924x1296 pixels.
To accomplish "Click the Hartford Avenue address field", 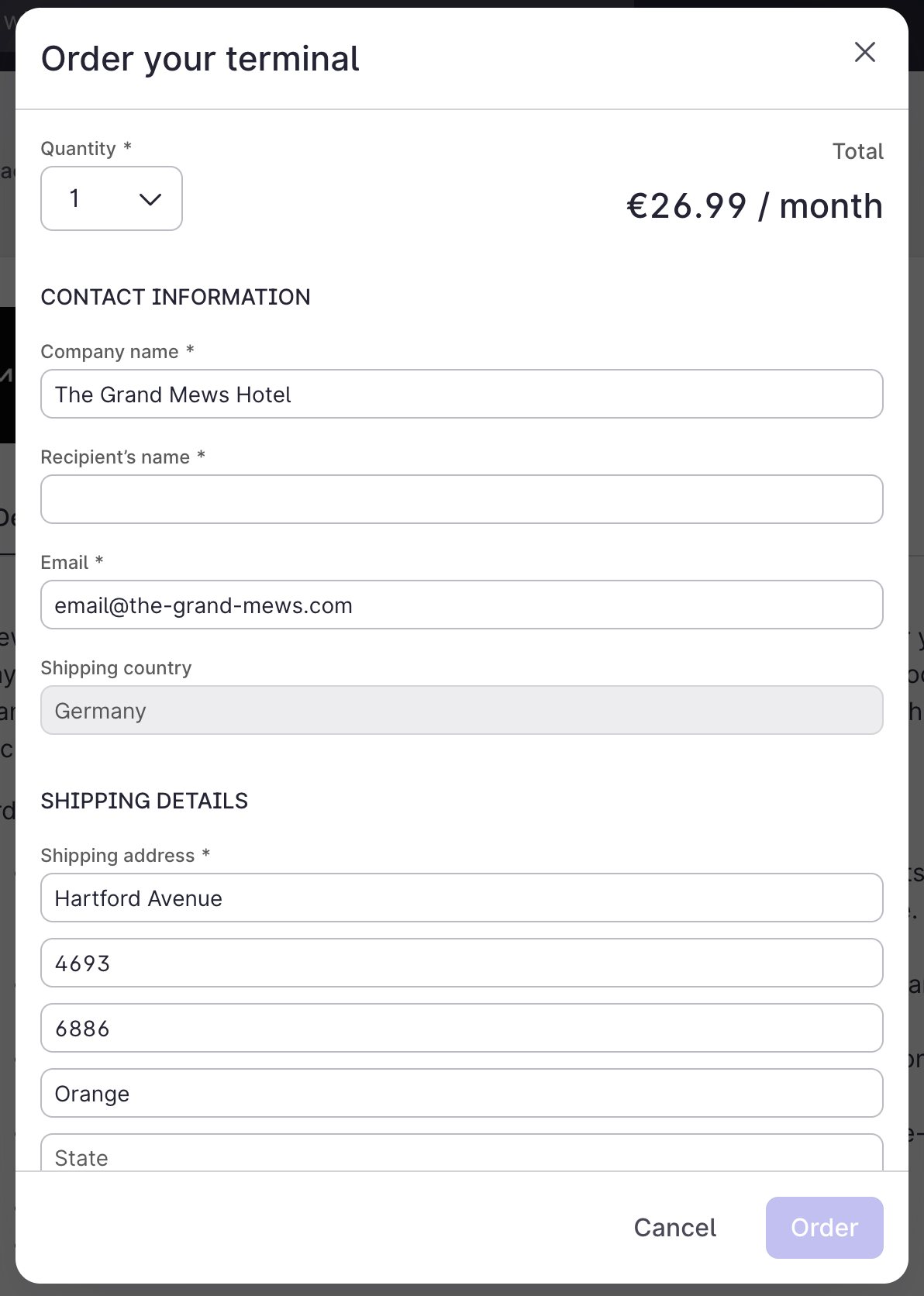I will pos(461,898).
